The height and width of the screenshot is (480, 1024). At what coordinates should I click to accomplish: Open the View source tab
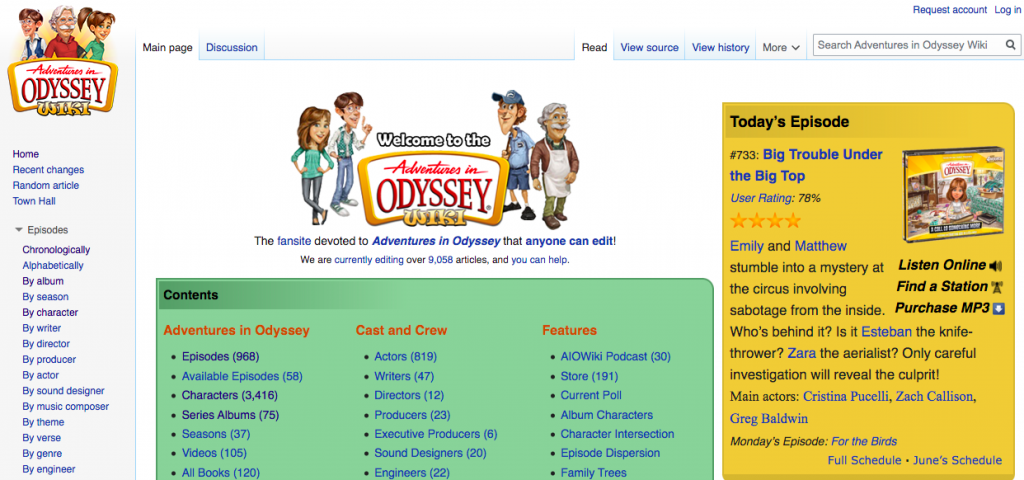point(649,48)
